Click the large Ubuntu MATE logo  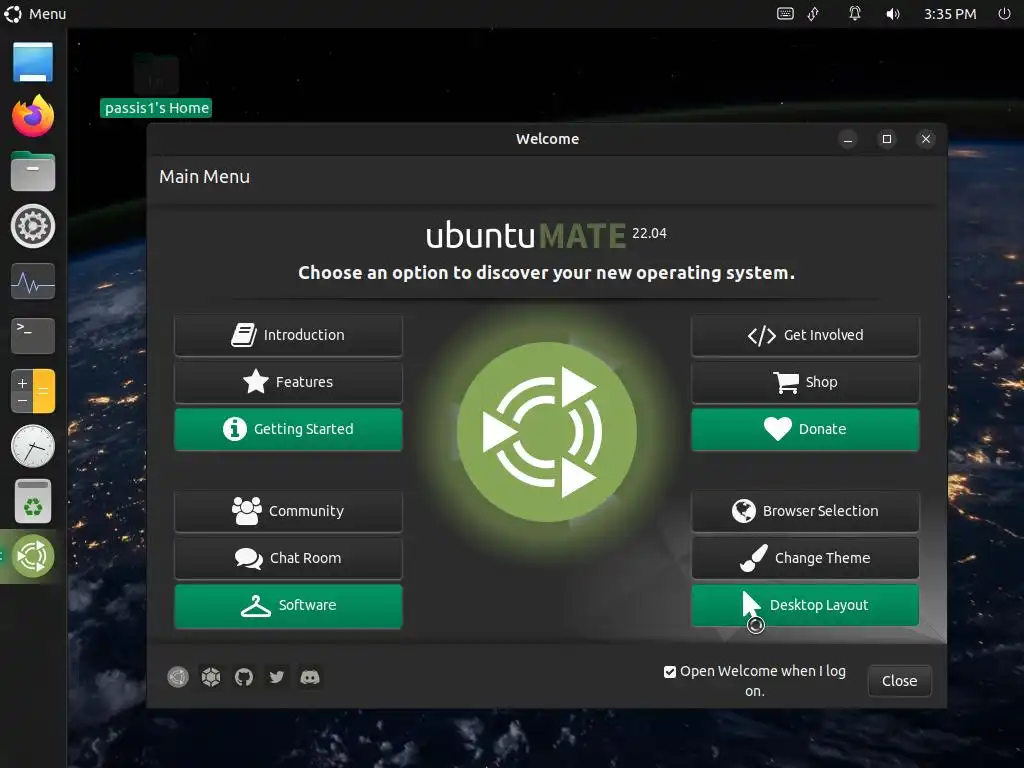pyautogui.click(x=547, y=432)
